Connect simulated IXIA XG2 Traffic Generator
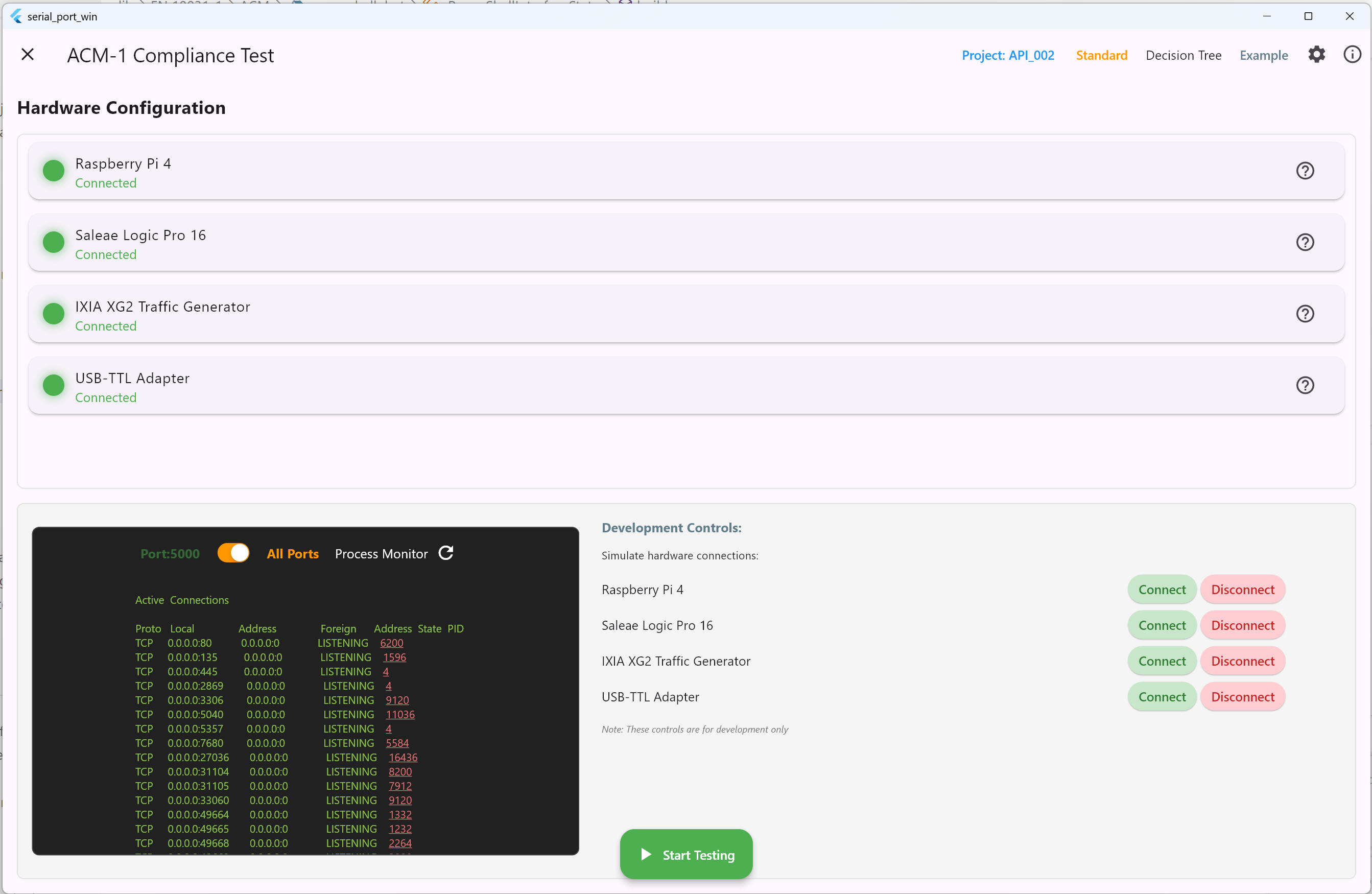The image size is (1372, 894). [x=1162, y=661]
